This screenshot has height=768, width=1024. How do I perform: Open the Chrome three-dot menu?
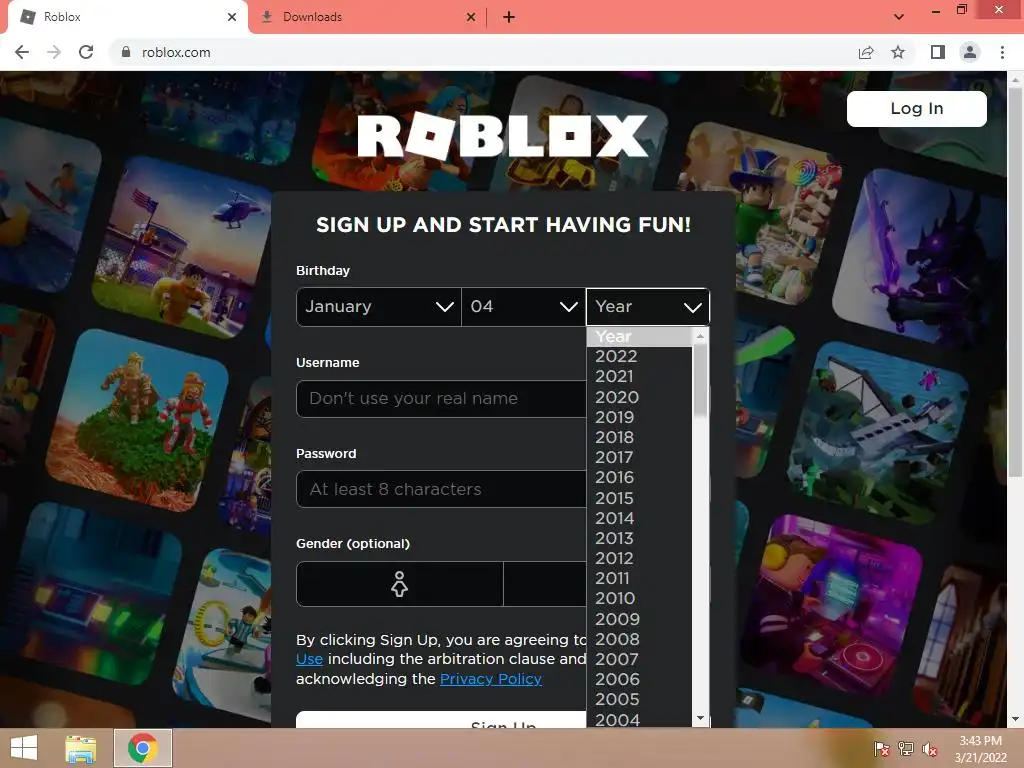[1002, 52]
